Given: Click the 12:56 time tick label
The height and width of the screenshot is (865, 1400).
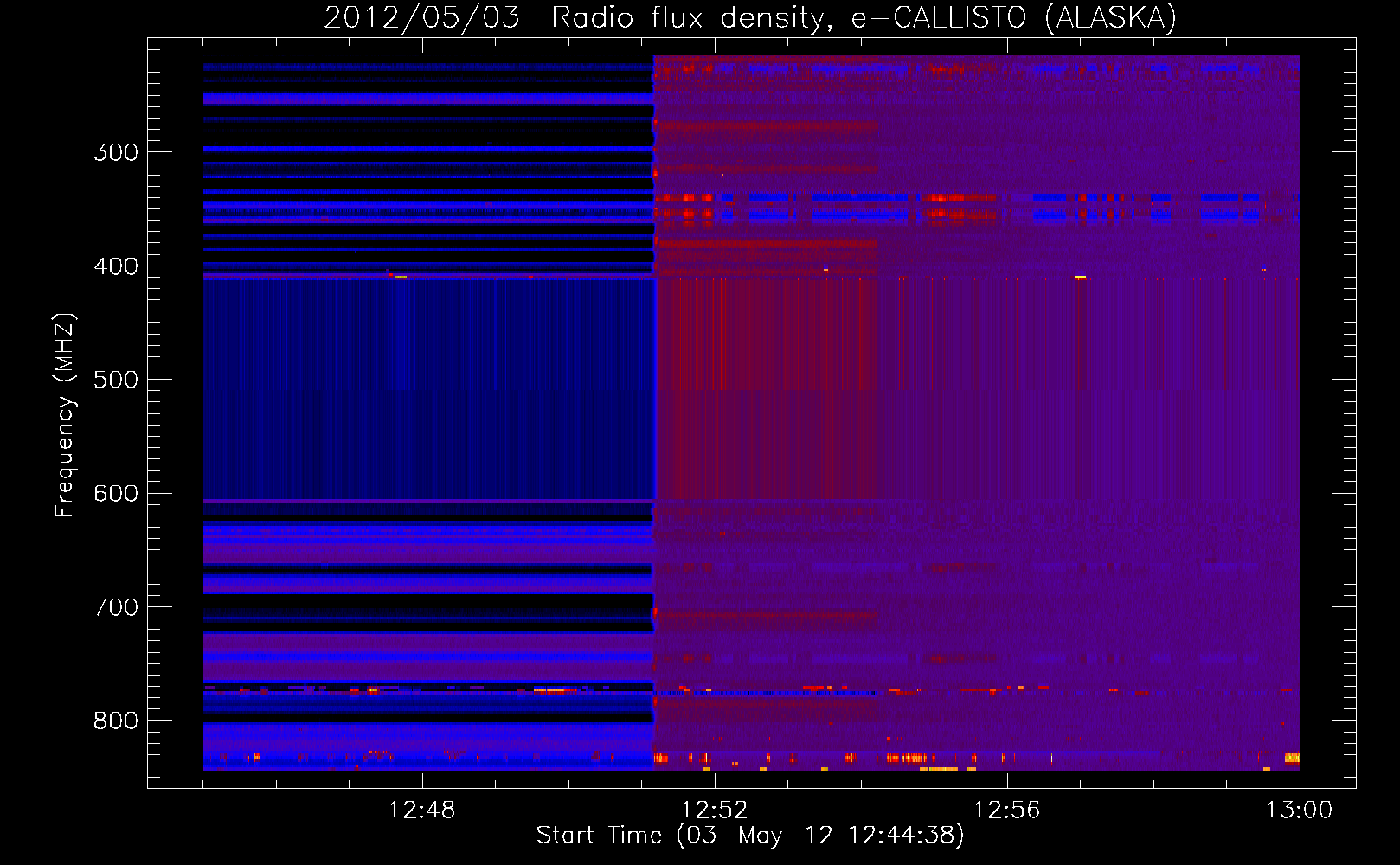Looking at the screenshot, I should (x=1006, y=810).
